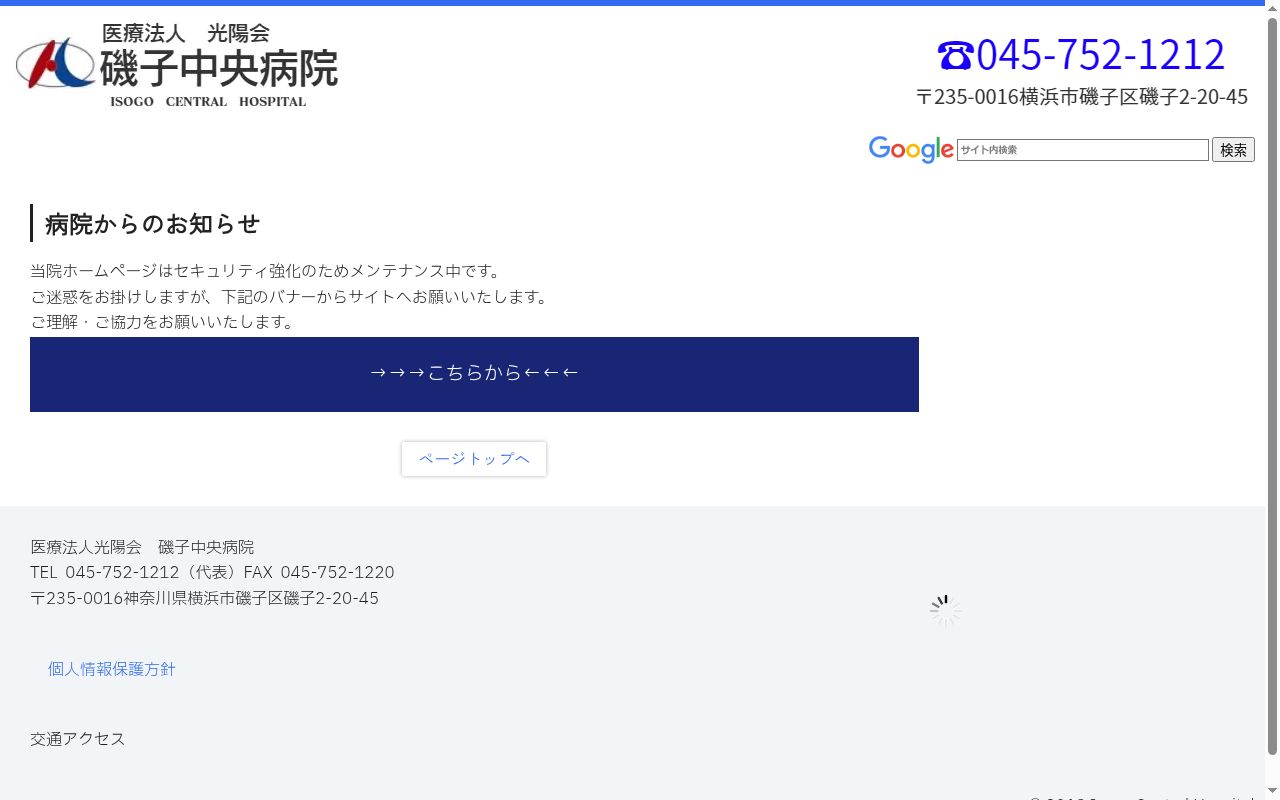Click the address 〒235-0016横浜市磯子区磯子2-20-45 in header
1280x800 pixels.
(1082, 97)
